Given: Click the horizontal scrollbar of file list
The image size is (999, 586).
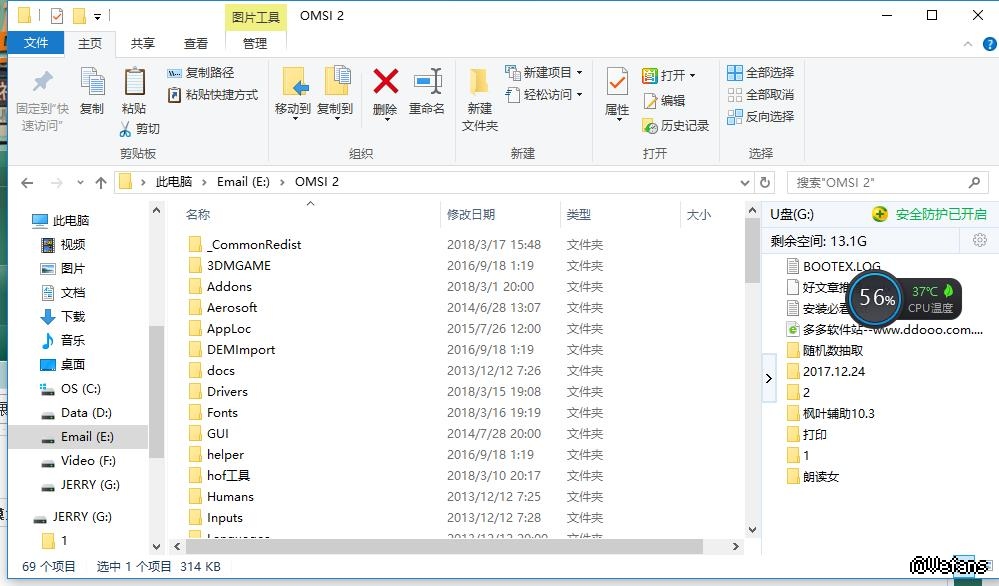Looking at the screenshot, I should (443, 547).
